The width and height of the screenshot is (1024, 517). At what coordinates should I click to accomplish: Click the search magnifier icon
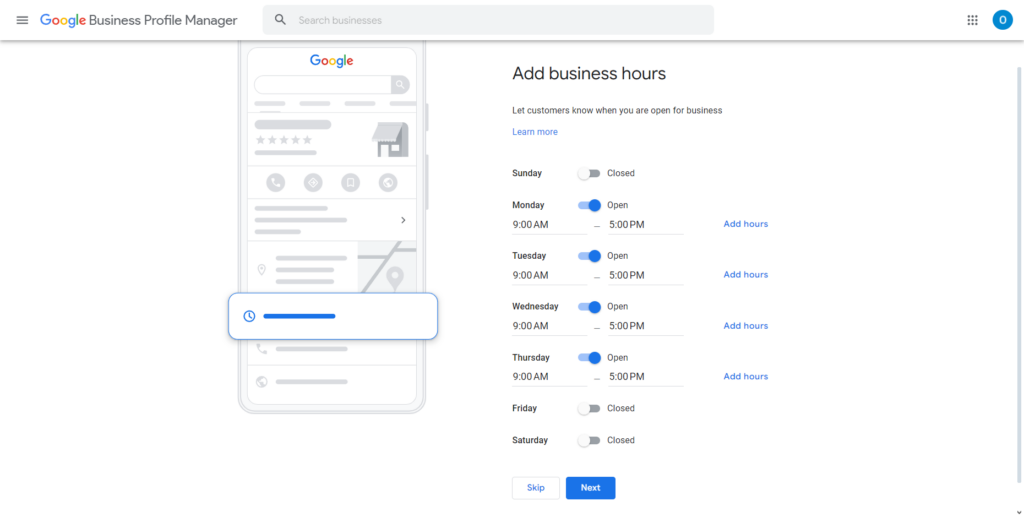[x=280, y=20]
